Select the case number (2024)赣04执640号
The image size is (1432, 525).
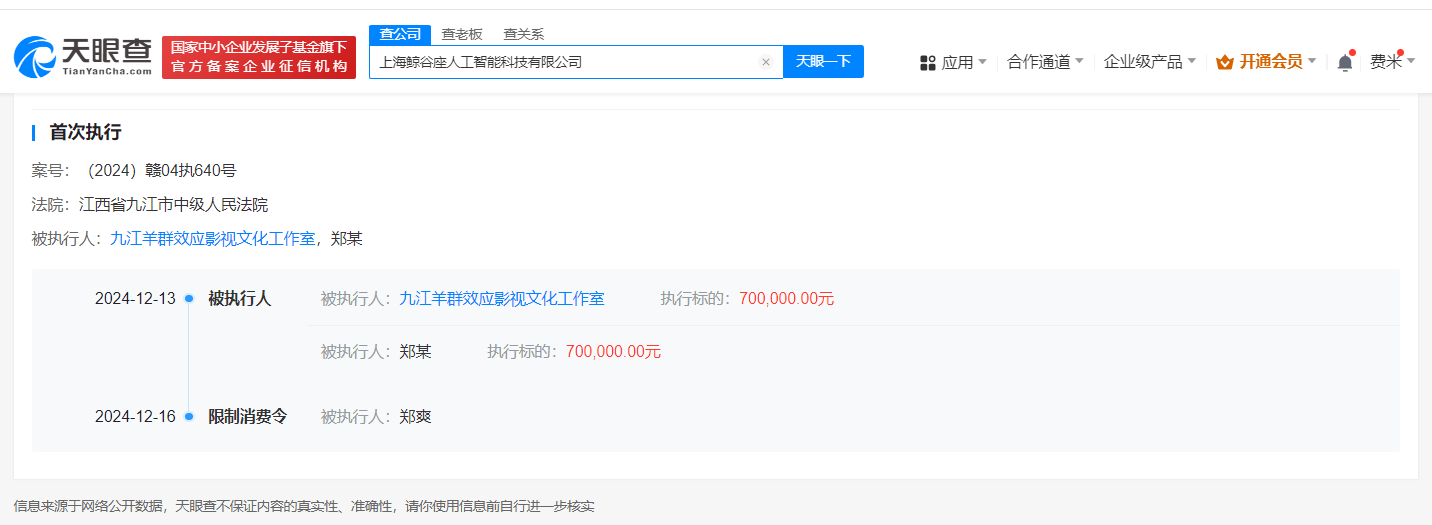160,171
